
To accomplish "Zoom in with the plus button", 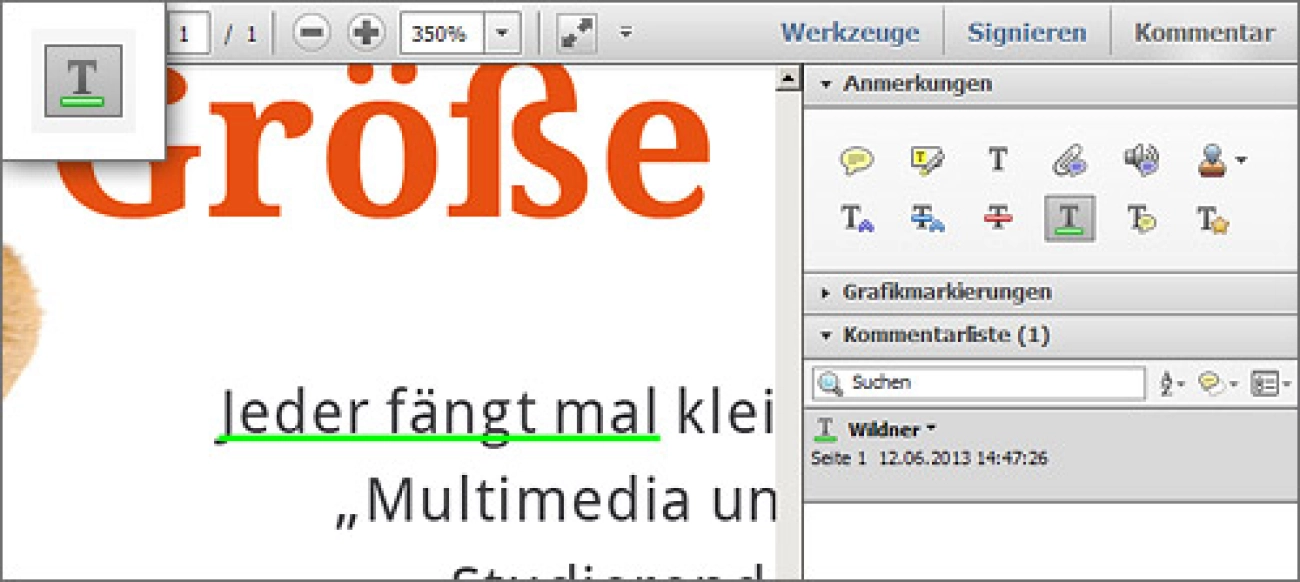I will [366, 31].
